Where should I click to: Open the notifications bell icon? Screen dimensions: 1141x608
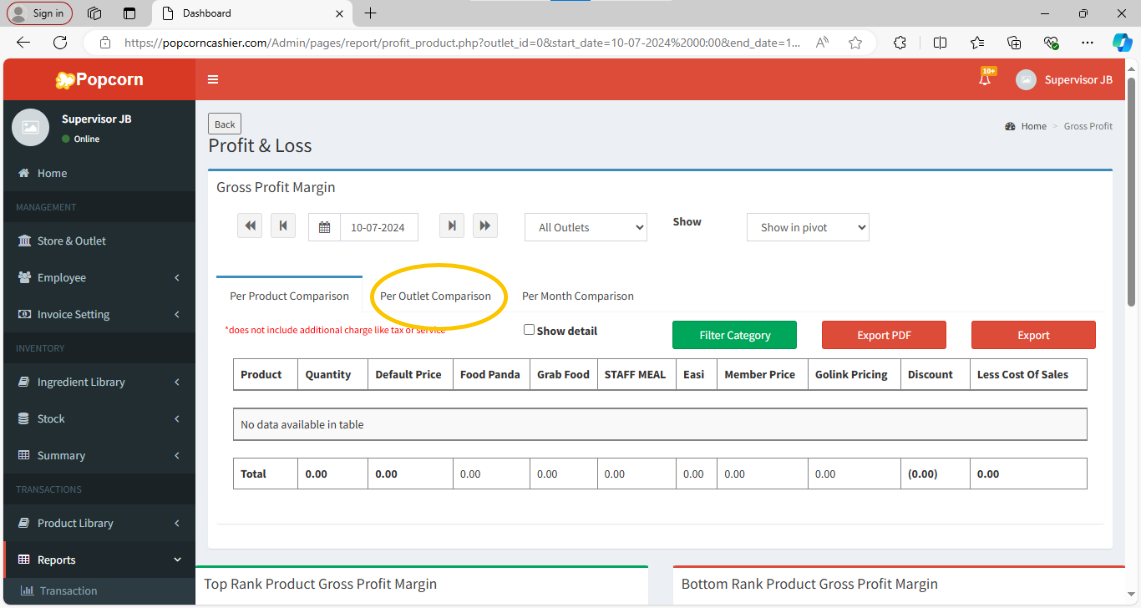click(985, 79)
